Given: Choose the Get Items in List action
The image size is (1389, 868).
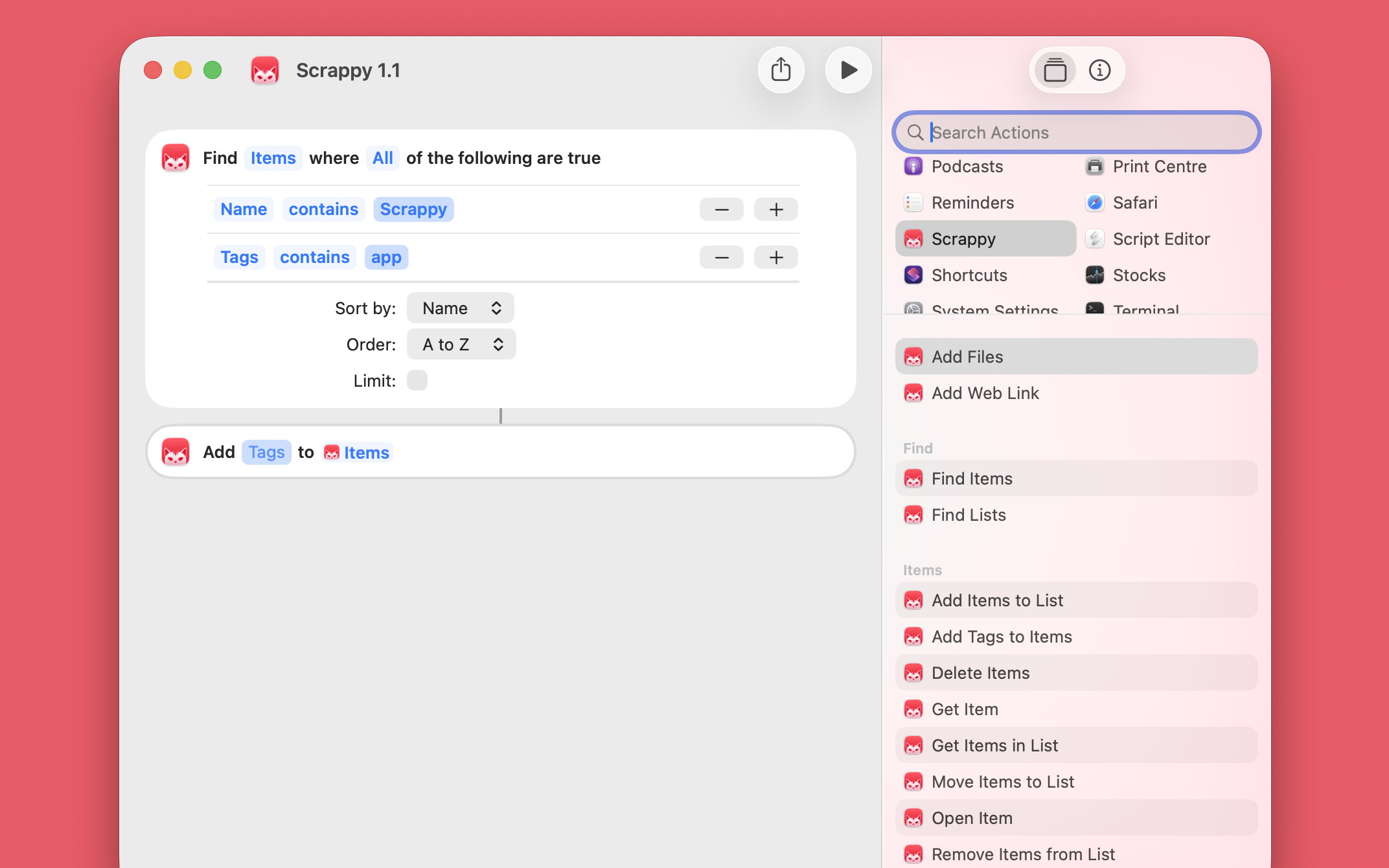Looking at the screenshot, I should tap(1077, 745).
